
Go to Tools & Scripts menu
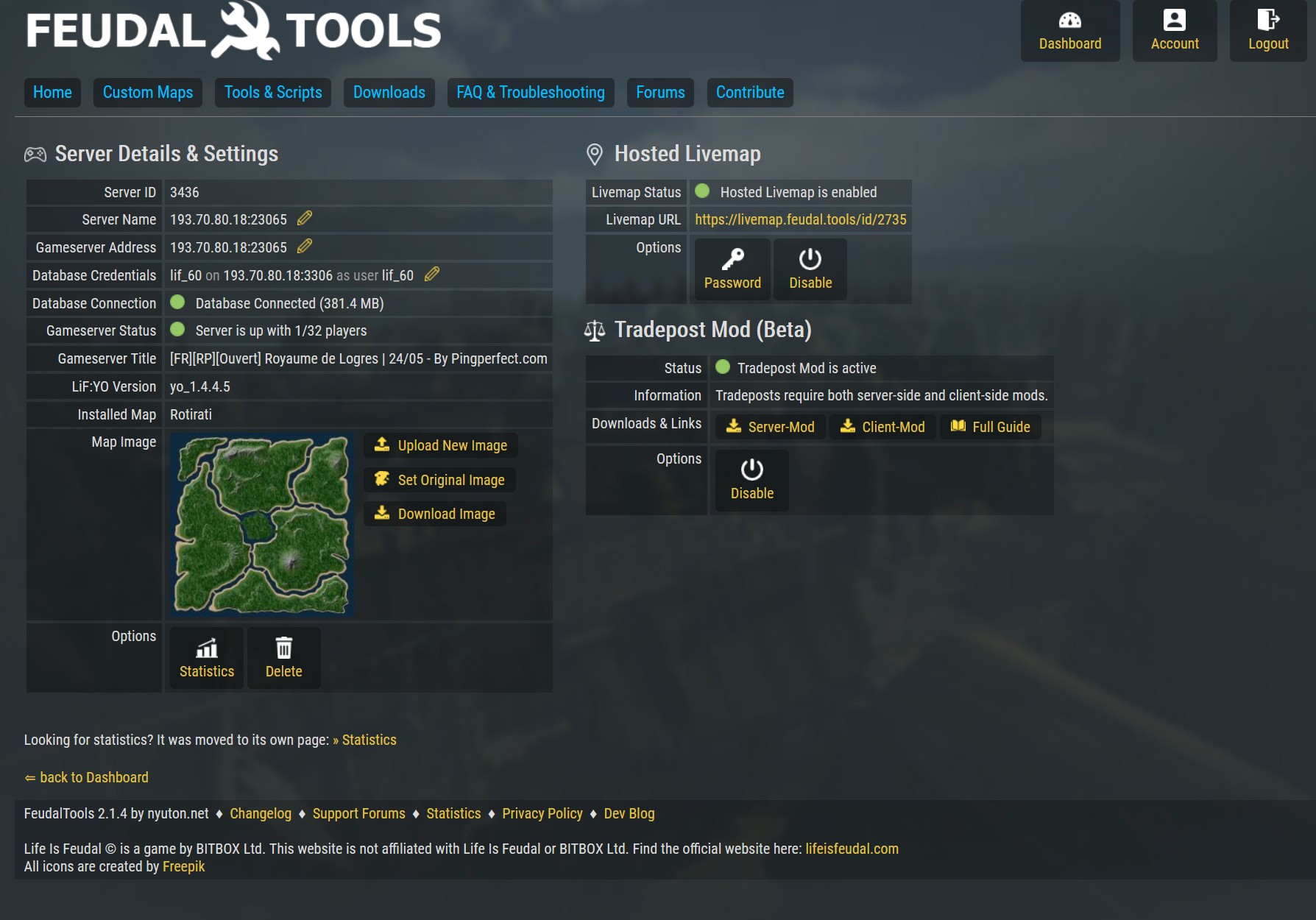[x=273, y=93]
